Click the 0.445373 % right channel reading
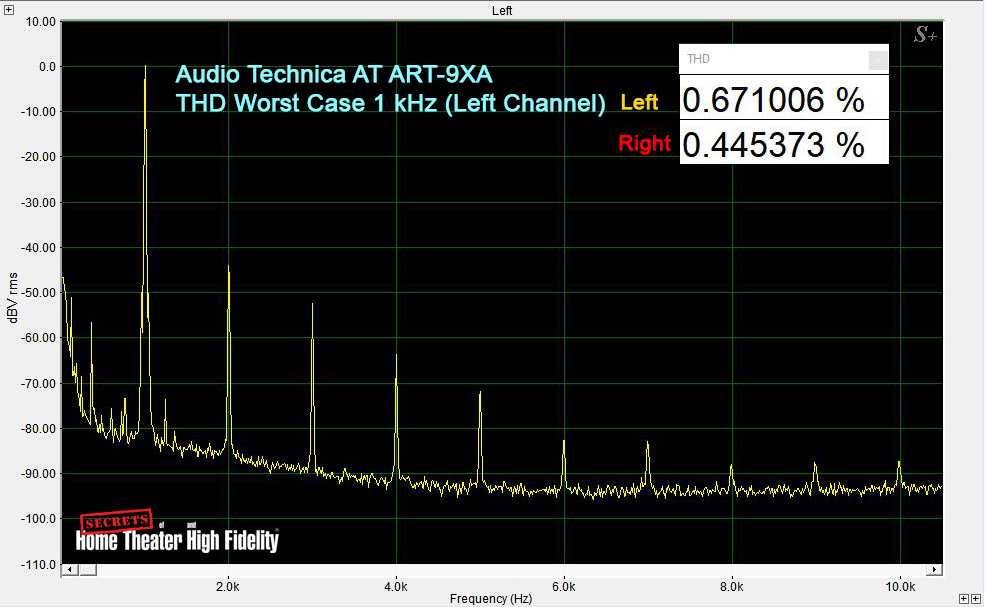 click(x=784, y=144)
